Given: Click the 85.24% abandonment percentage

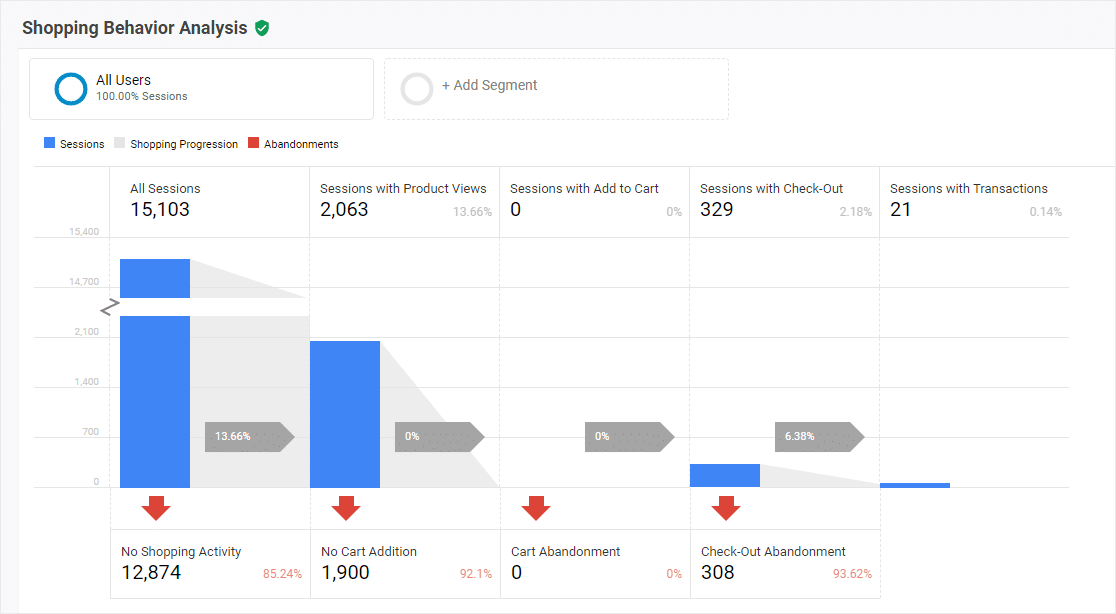Looking at the screenshot, I should [283, 573].
